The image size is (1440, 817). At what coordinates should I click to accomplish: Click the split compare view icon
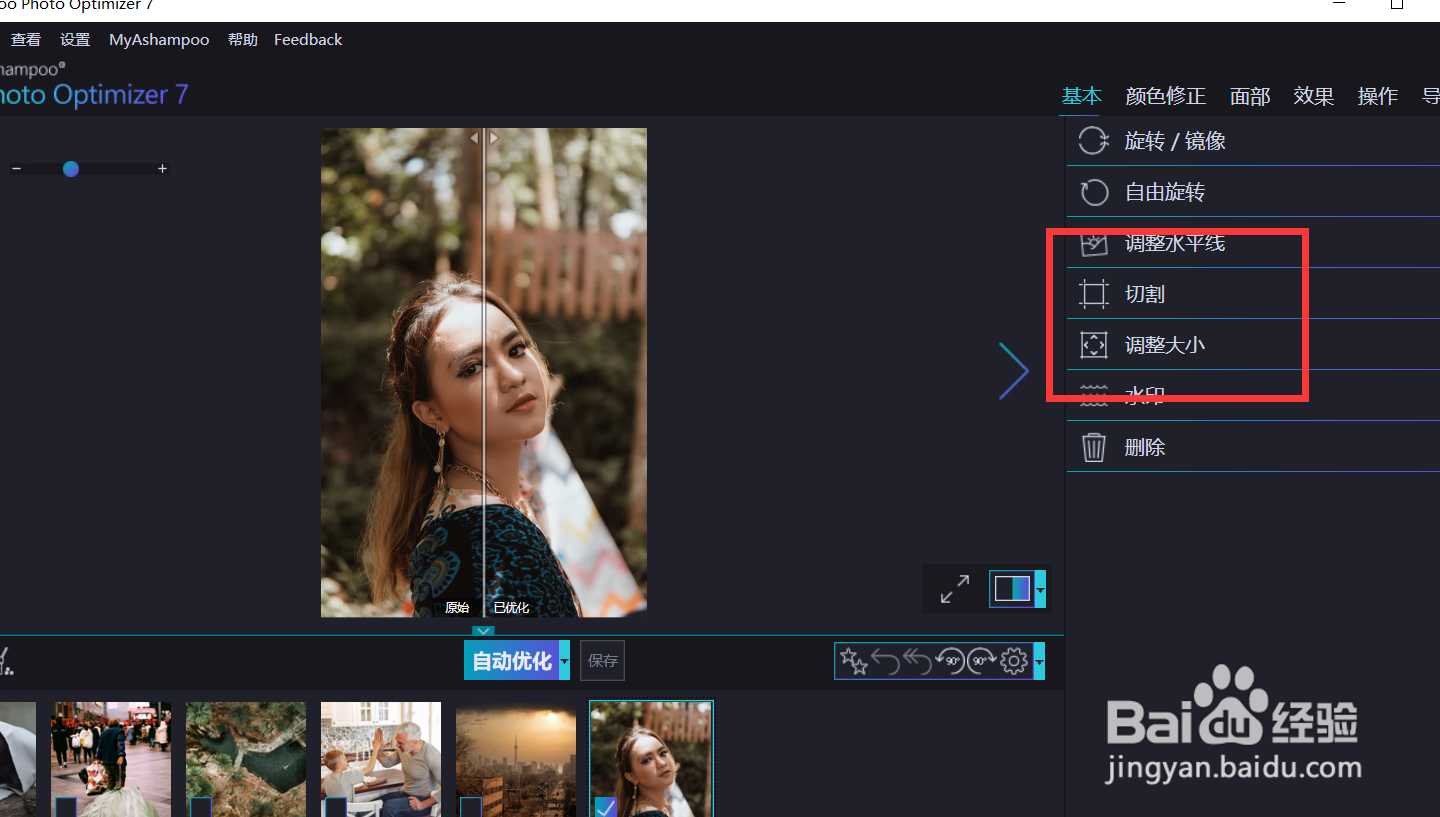(1012, 589)
